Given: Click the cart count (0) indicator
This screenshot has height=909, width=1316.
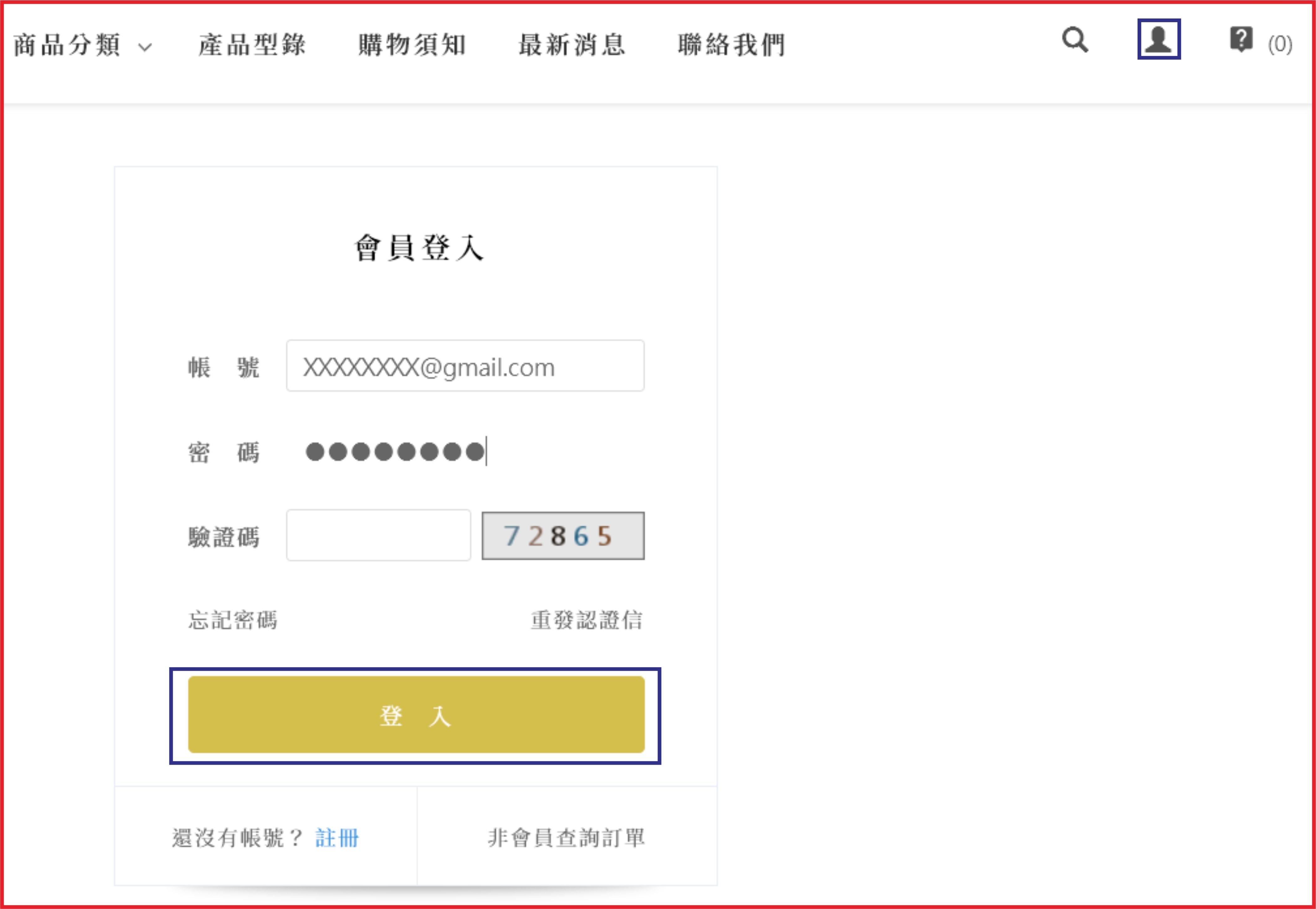Looking at the screenshot, I should pyautogui.click(x=1279, y=44).
